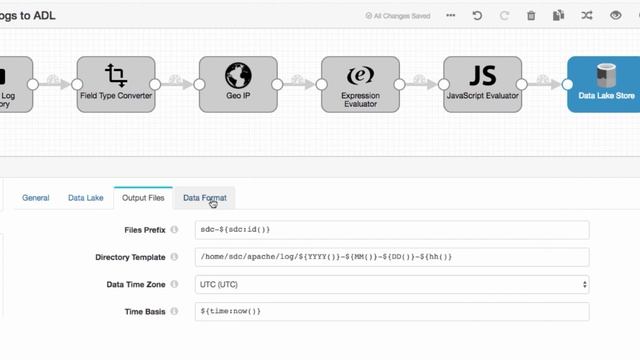Open the Data Time Zone dropdown
The width and height of the screenshot is (640, 360).
point(392,284)
